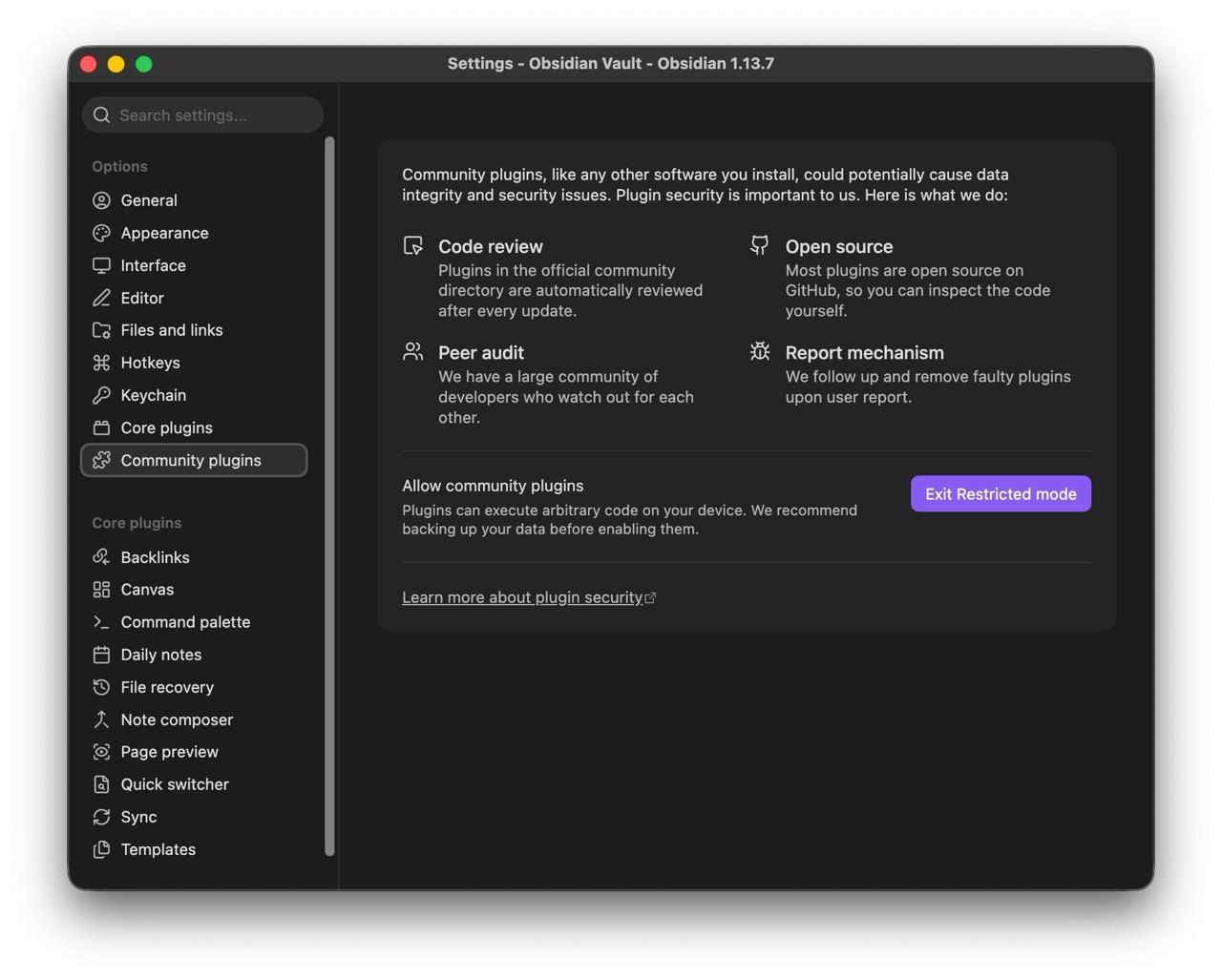Image resolution: width=1222 pixels, height=980 pixels.
Task: Click the Hotkeys command-key icon
Action: tap(101, 363)
